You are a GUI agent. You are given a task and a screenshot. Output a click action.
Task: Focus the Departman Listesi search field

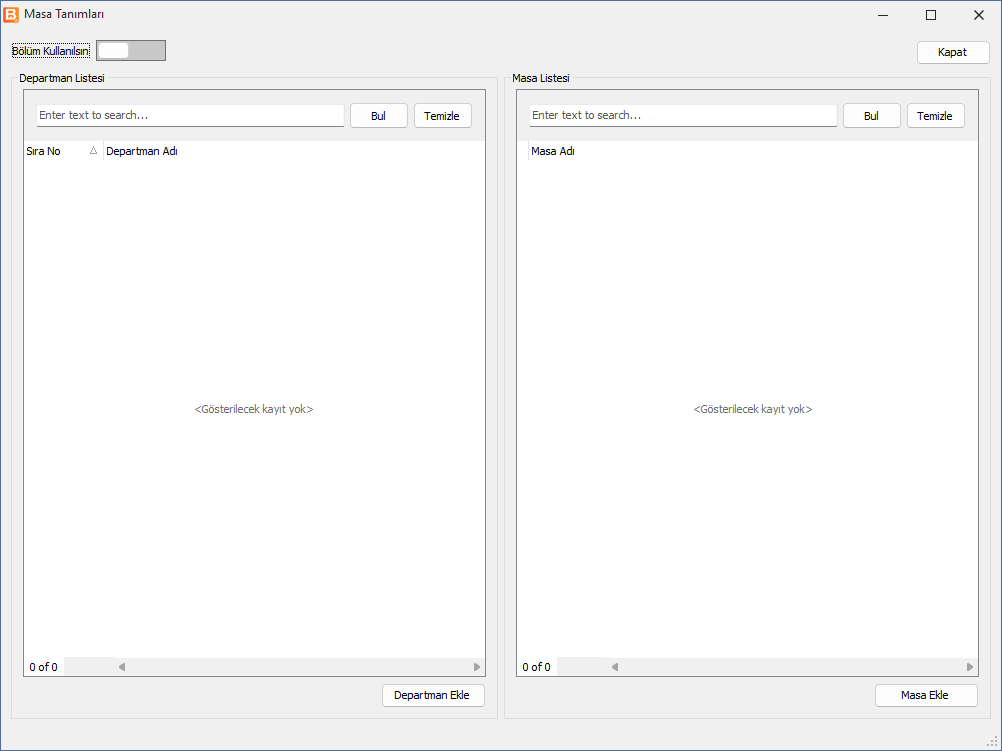click(x=190, y=116)
